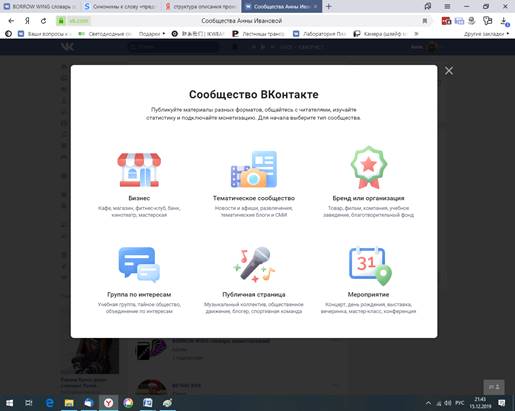Click the Бизнес label
Viewport: 515px width, 411px height.
(x=139, y=198)
